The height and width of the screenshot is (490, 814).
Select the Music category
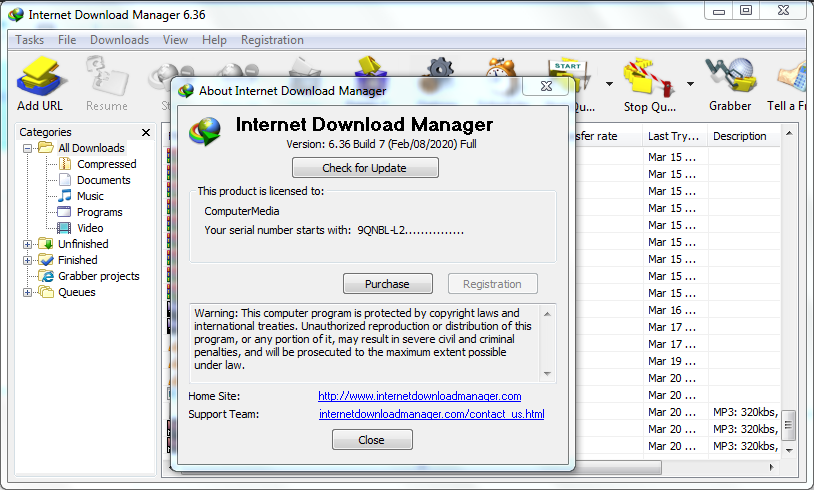point(90,196)
